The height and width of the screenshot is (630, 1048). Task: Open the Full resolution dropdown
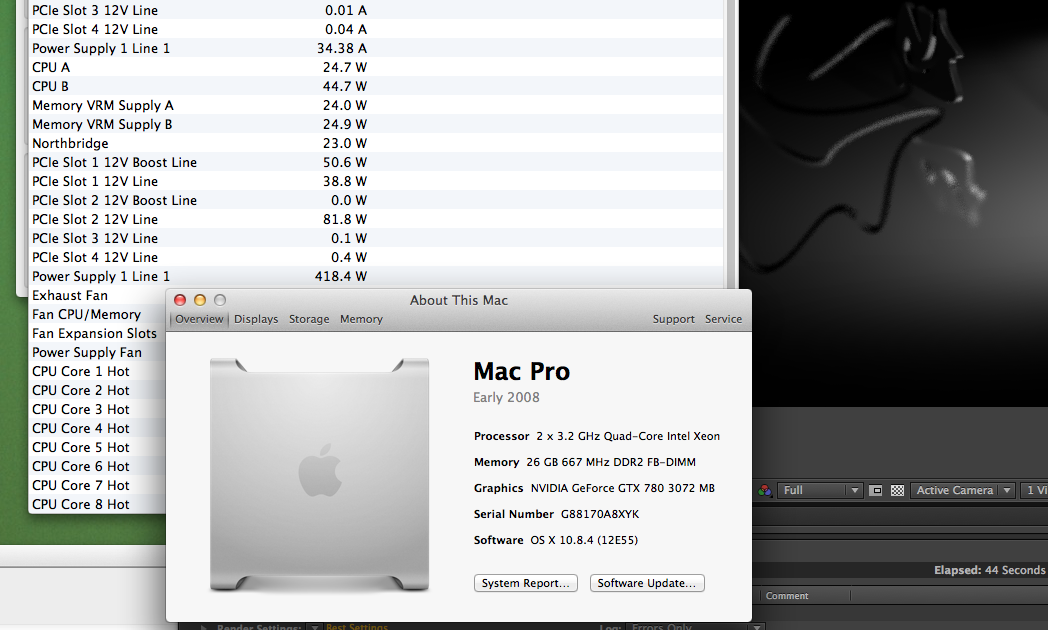(819, 490)
